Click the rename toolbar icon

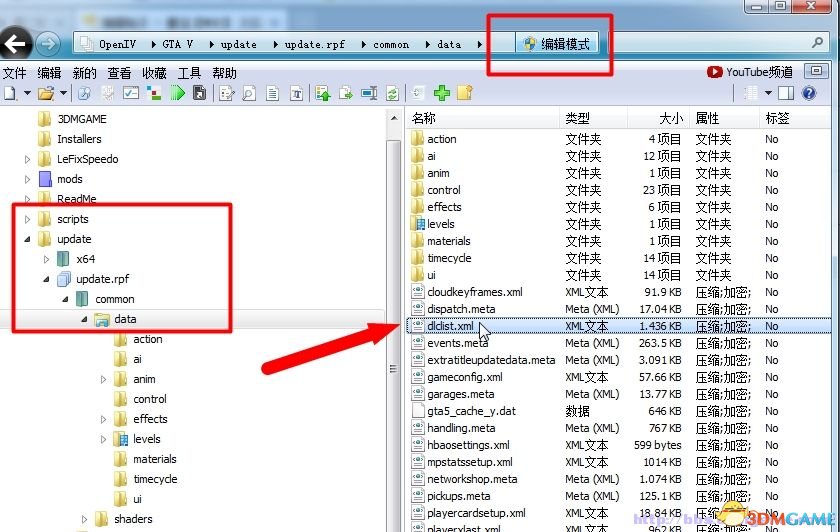tap(369, 93)
